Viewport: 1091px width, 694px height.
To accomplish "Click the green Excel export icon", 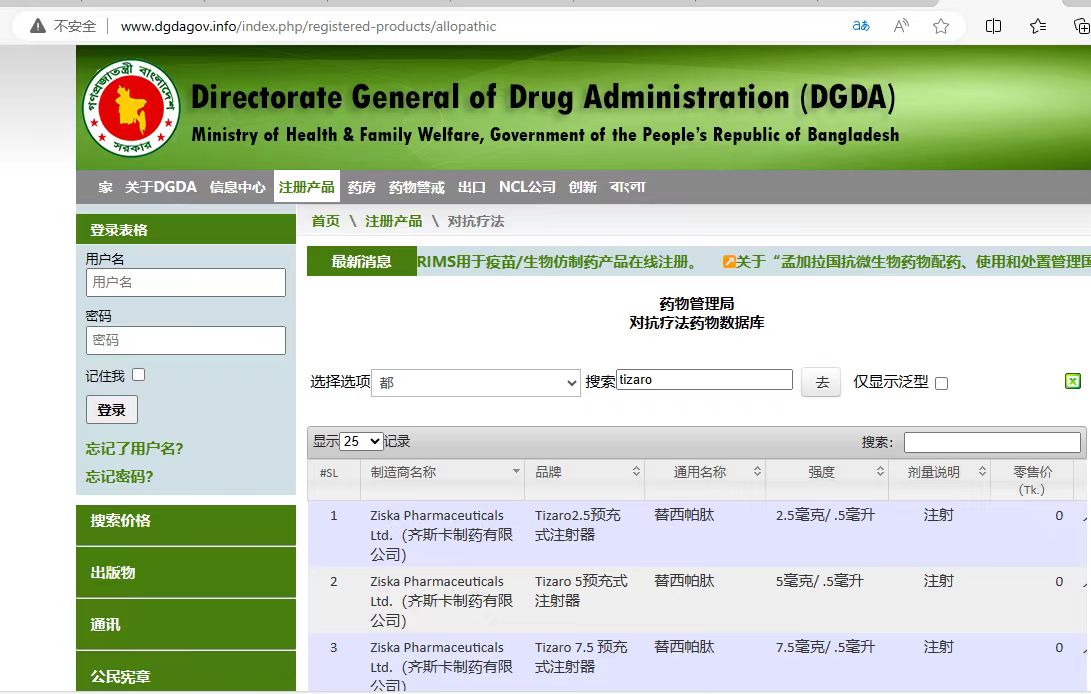I will 1073,381.
